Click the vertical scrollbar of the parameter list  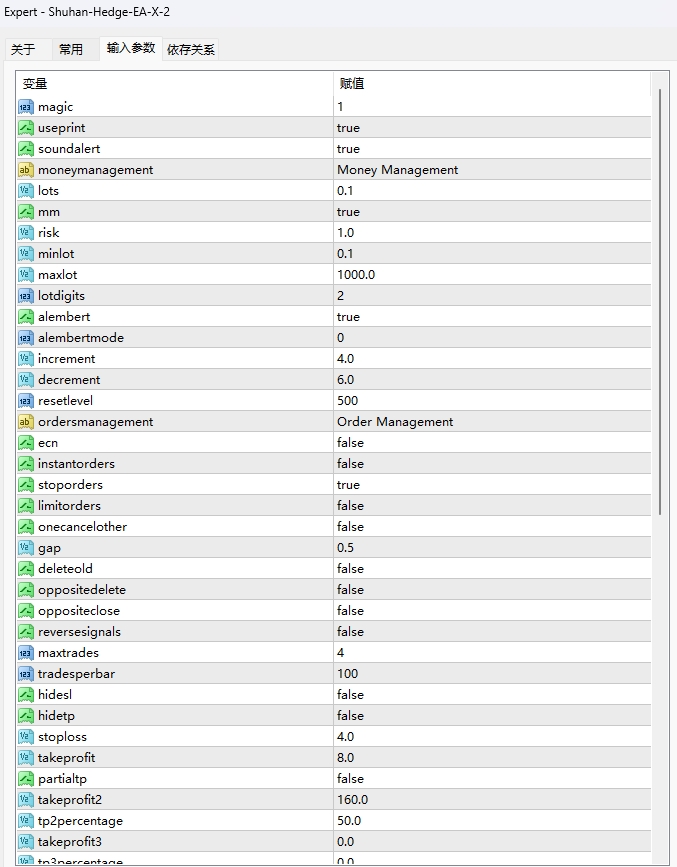coord(658,300)
